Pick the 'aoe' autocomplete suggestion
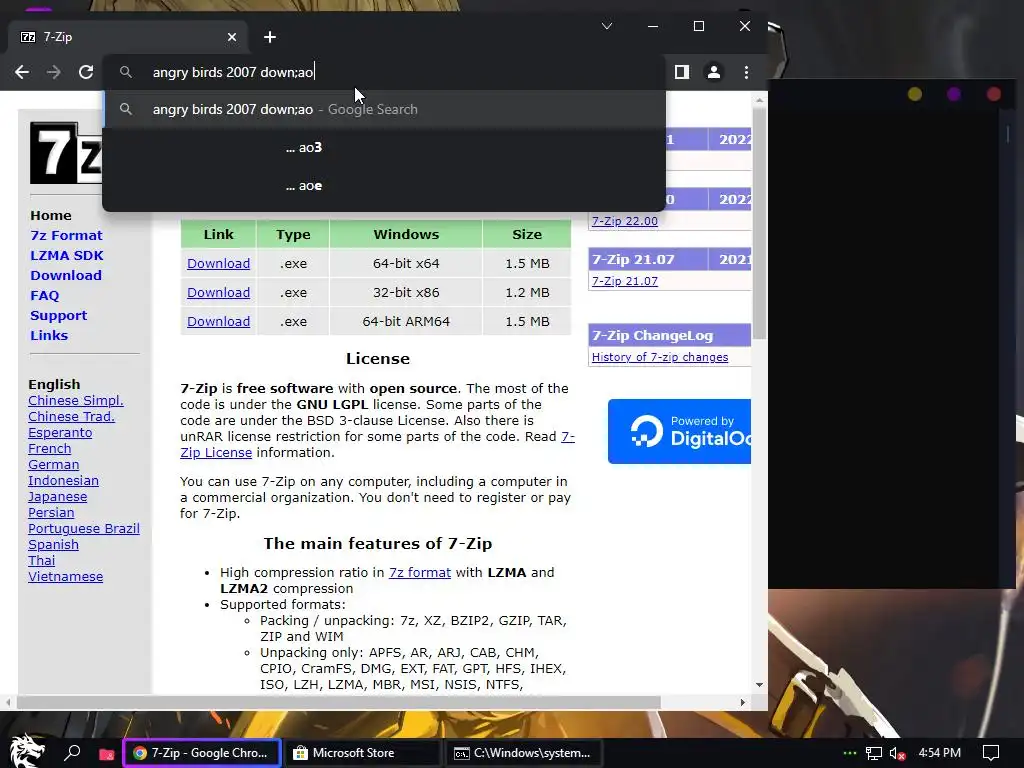The width and height of the screenshot is (1024, 768). pyautogui.click(x=384, y=186)
